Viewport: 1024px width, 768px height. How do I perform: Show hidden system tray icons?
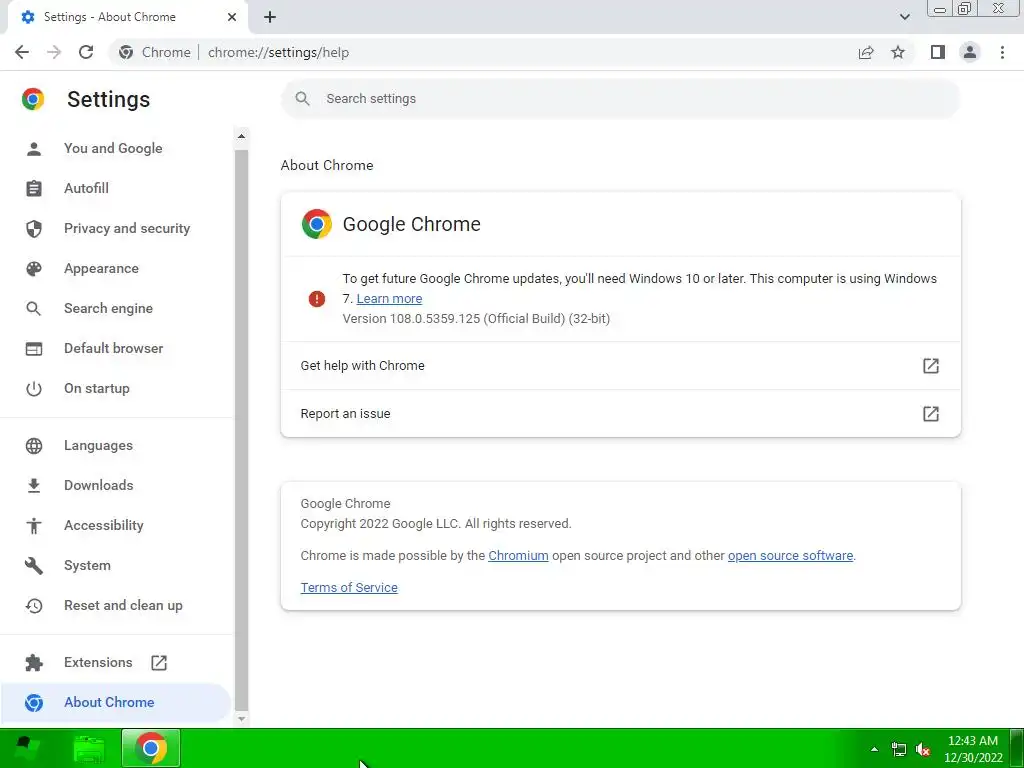[x=874, y=749]
